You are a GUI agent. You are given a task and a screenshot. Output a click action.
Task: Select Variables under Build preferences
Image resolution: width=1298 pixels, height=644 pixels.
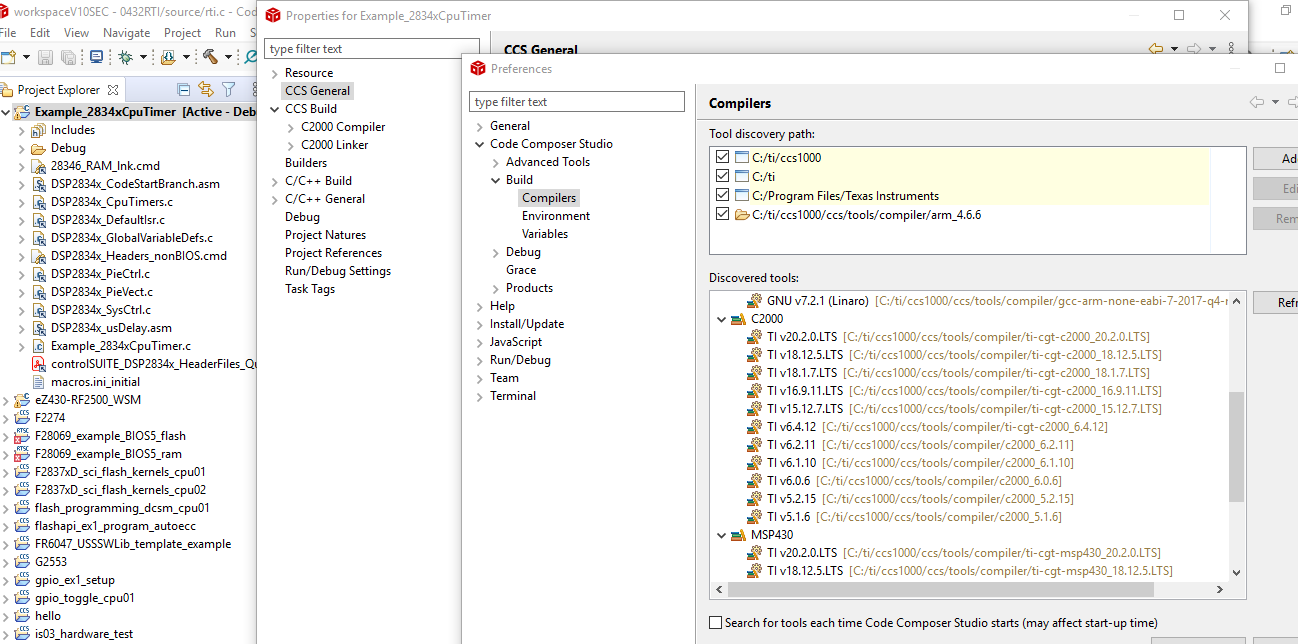coord(545,234)
